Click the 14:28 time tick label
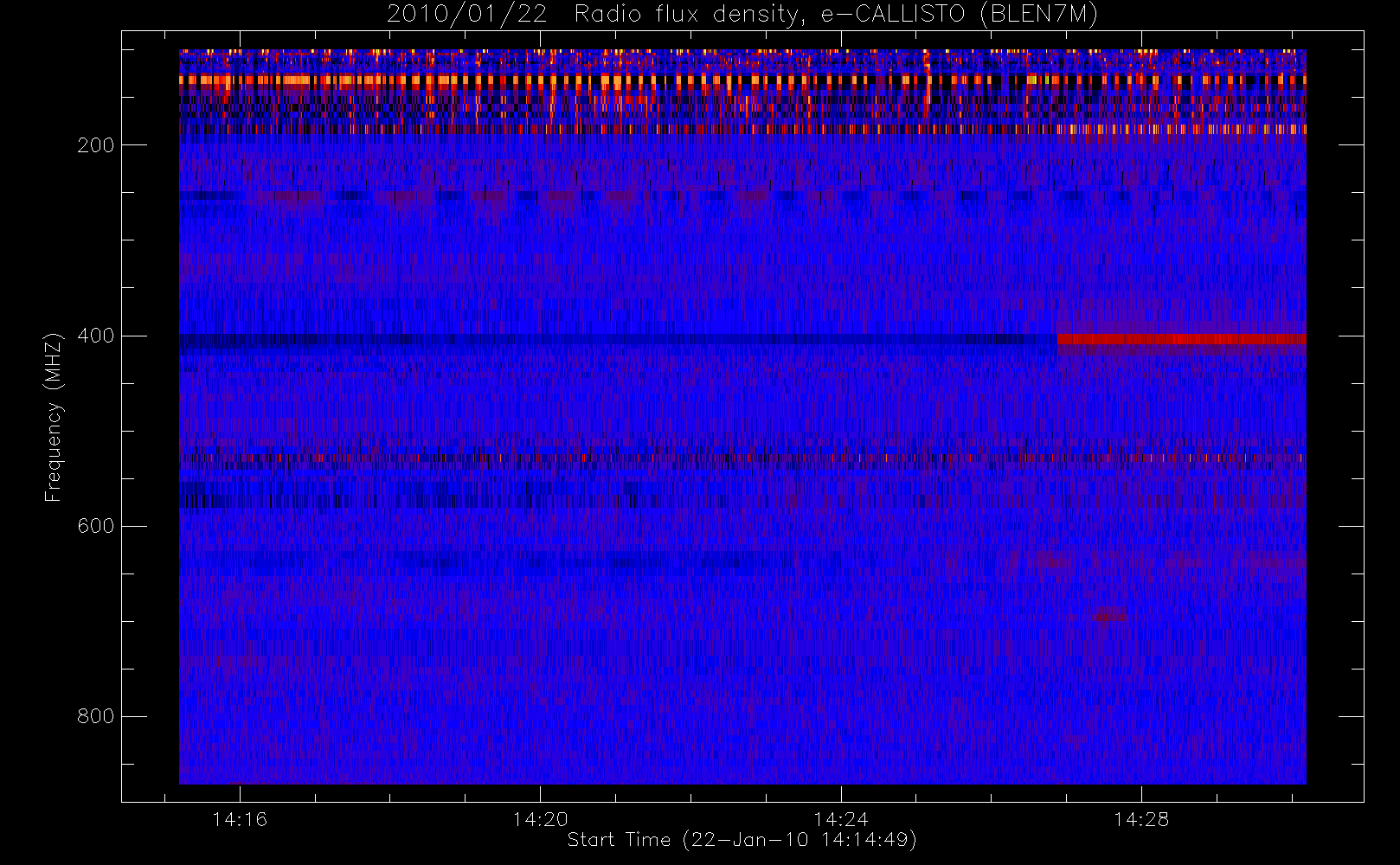The height and width of the screenshot is (865, 1400). tap(1141, 819)
